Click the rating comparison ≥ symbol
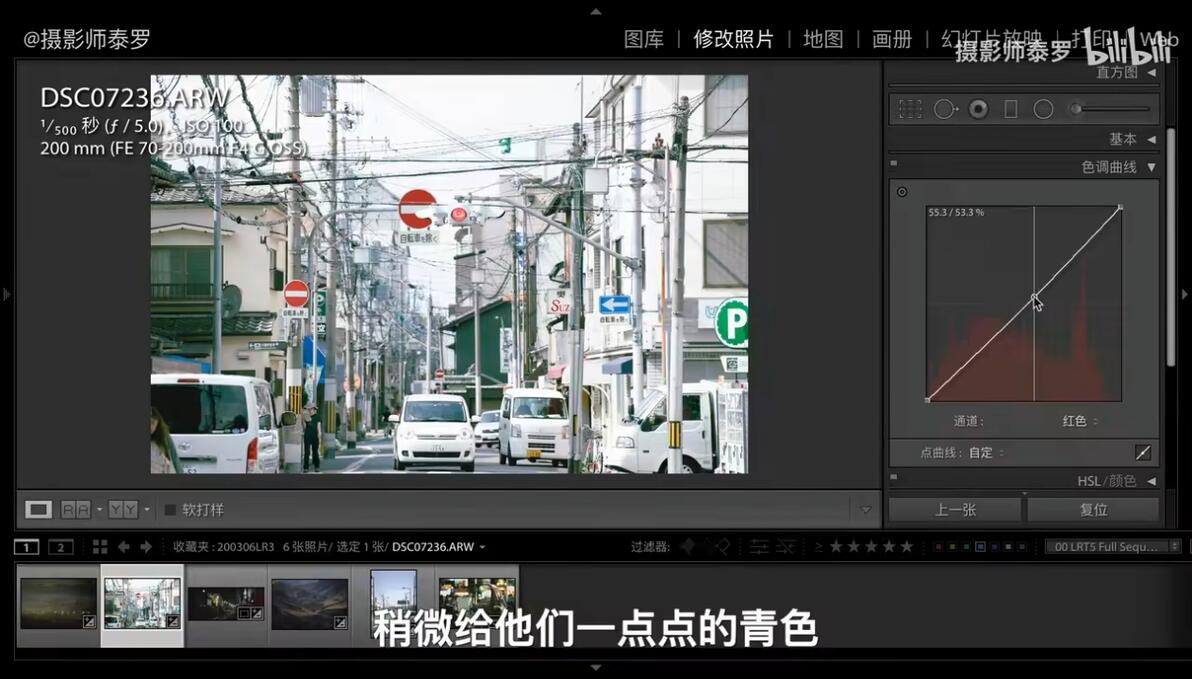The image size is (1192, 679). [x=819, y=547]
